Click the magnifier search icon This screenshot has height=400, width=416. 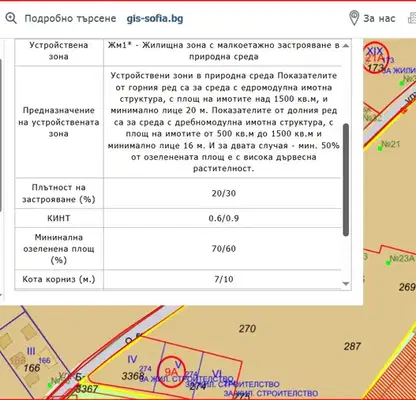(x=11, y=18)
